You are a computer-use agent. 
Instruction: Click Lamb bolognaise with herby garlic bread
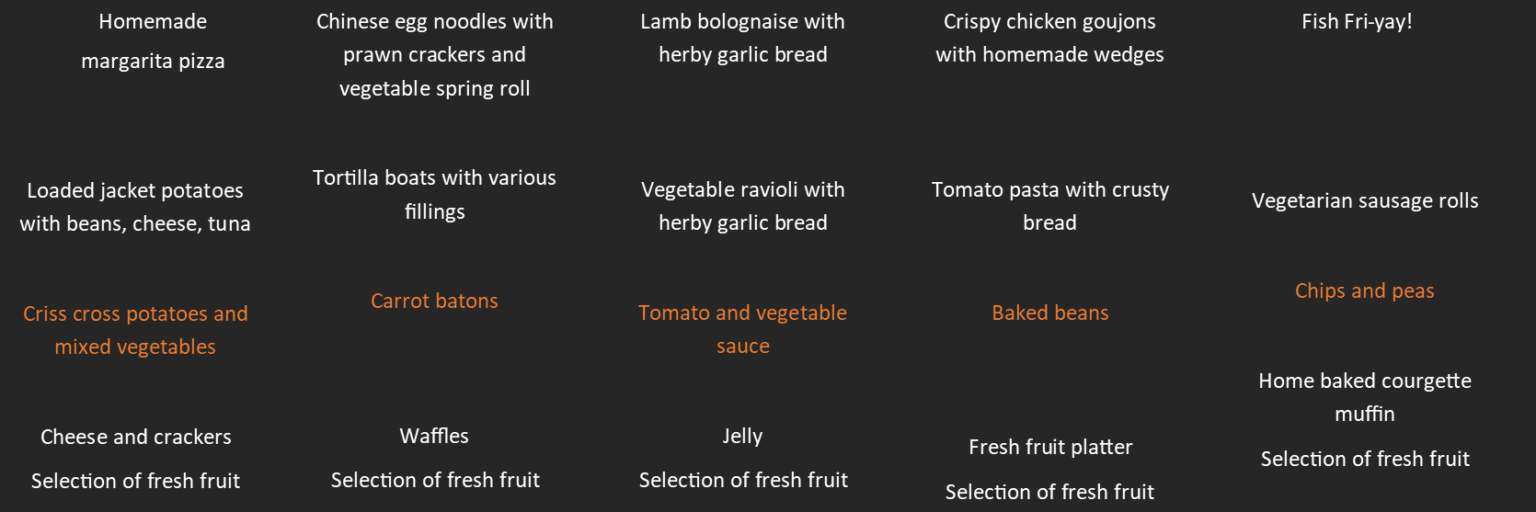(743, 38)
